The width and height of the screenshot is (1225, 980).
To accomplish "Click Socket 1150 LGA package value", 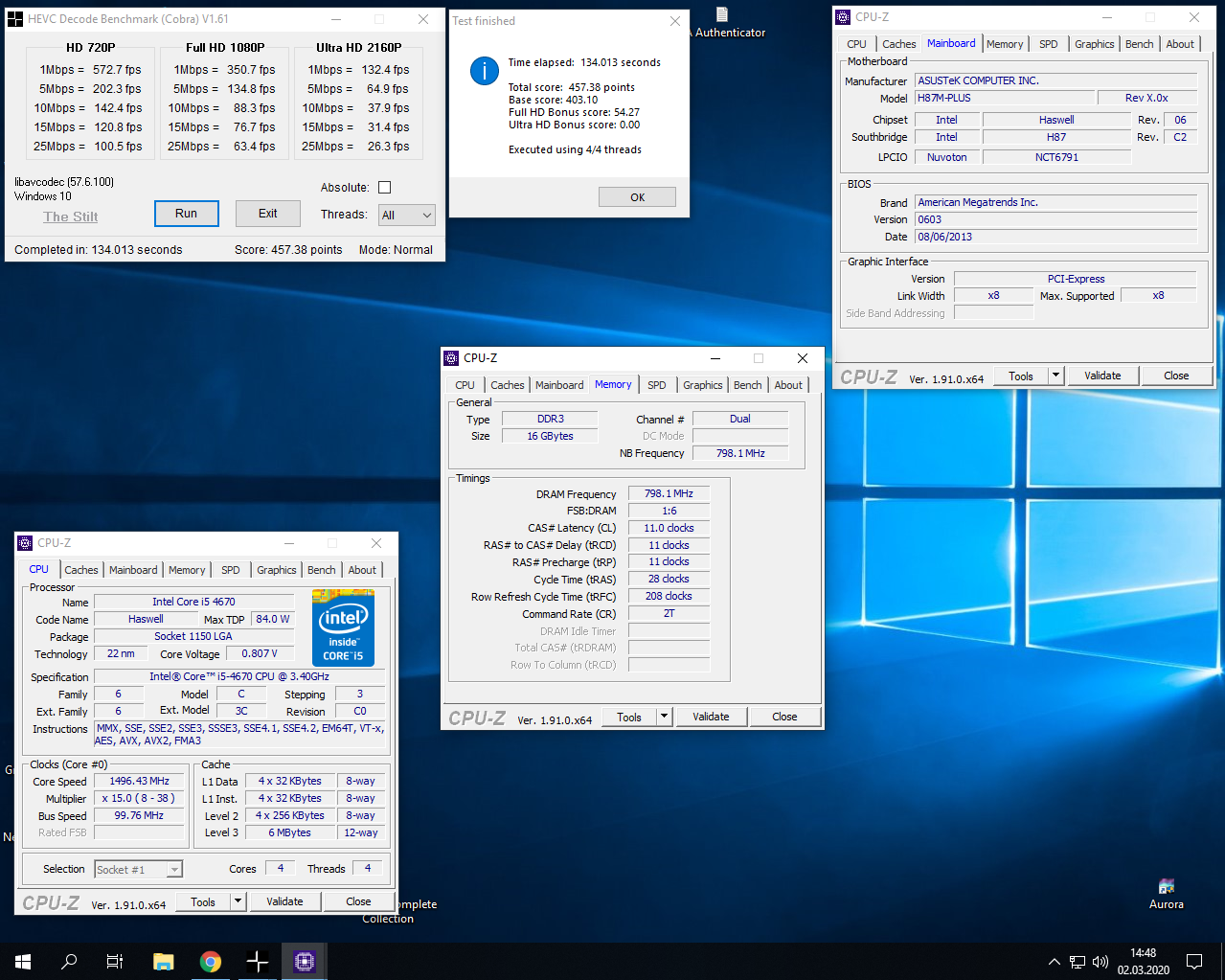I will click(x=193, y=636).
